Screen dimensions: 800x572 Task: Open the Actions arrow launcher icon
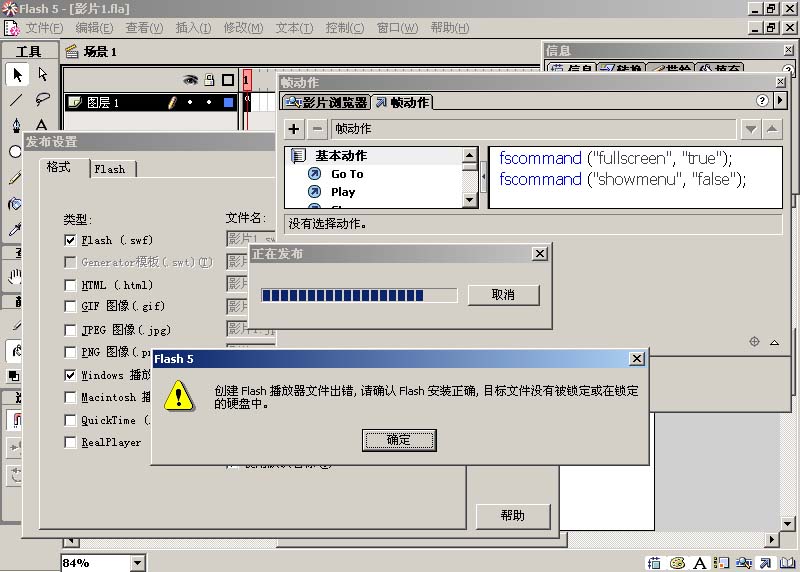click(765, 563)
